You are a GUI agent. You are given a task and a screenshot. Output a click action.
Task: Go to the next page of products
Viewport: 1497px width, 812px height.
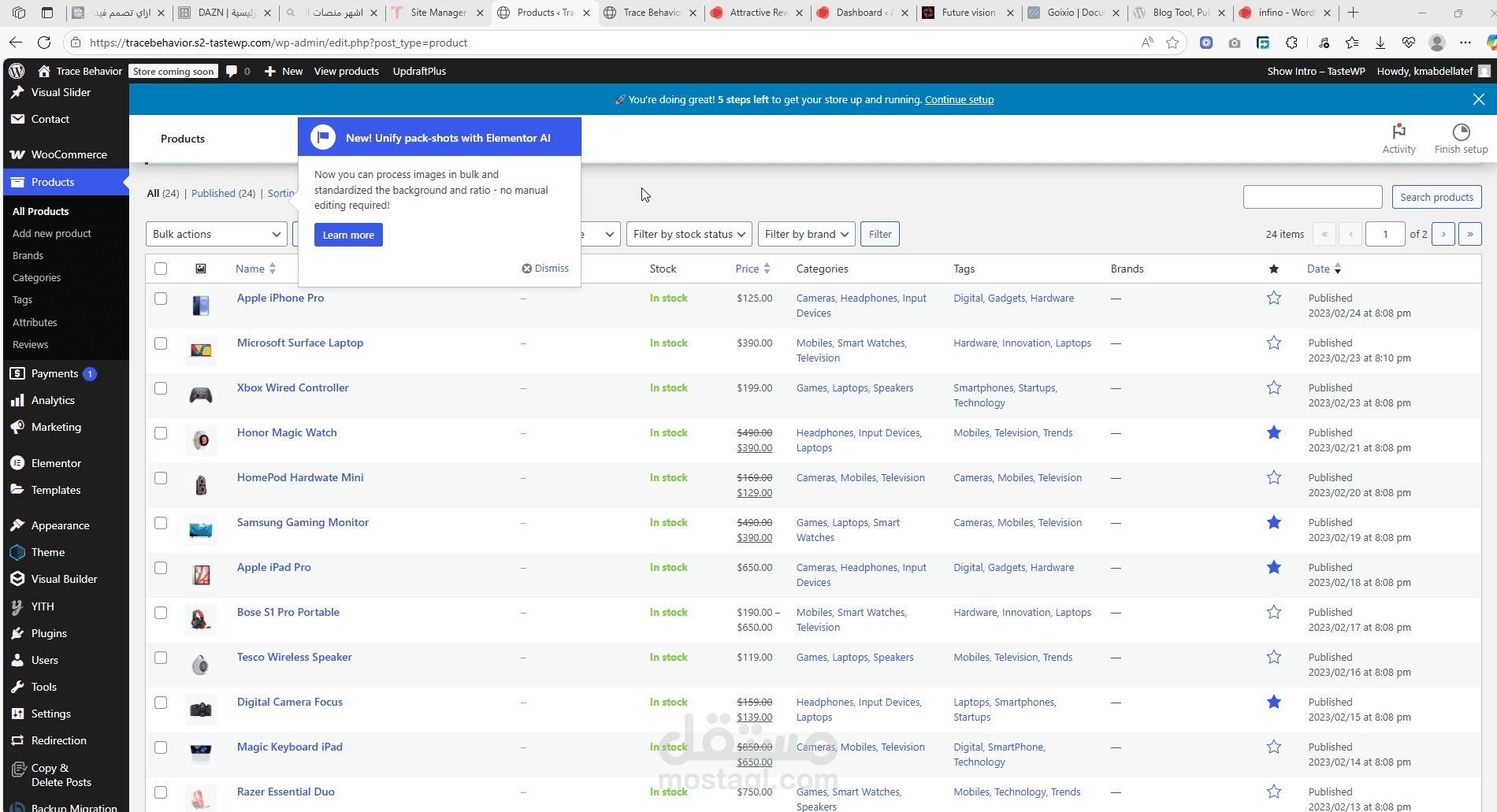coord(1443,234)
